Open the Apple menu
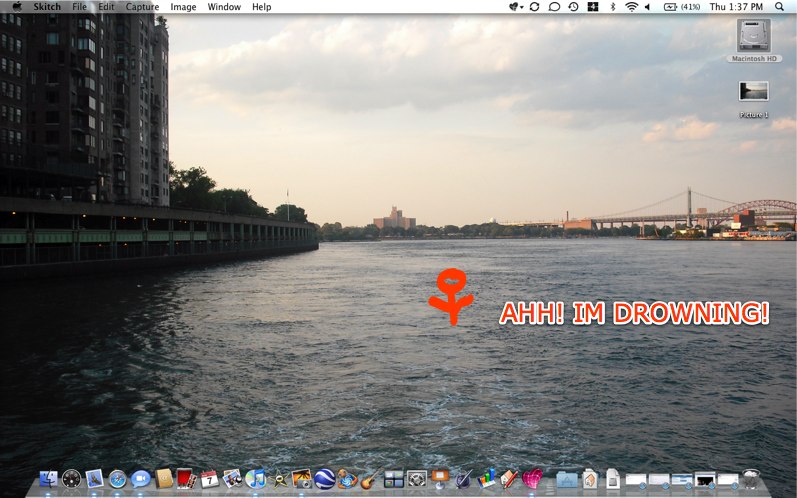 [17, 7]
